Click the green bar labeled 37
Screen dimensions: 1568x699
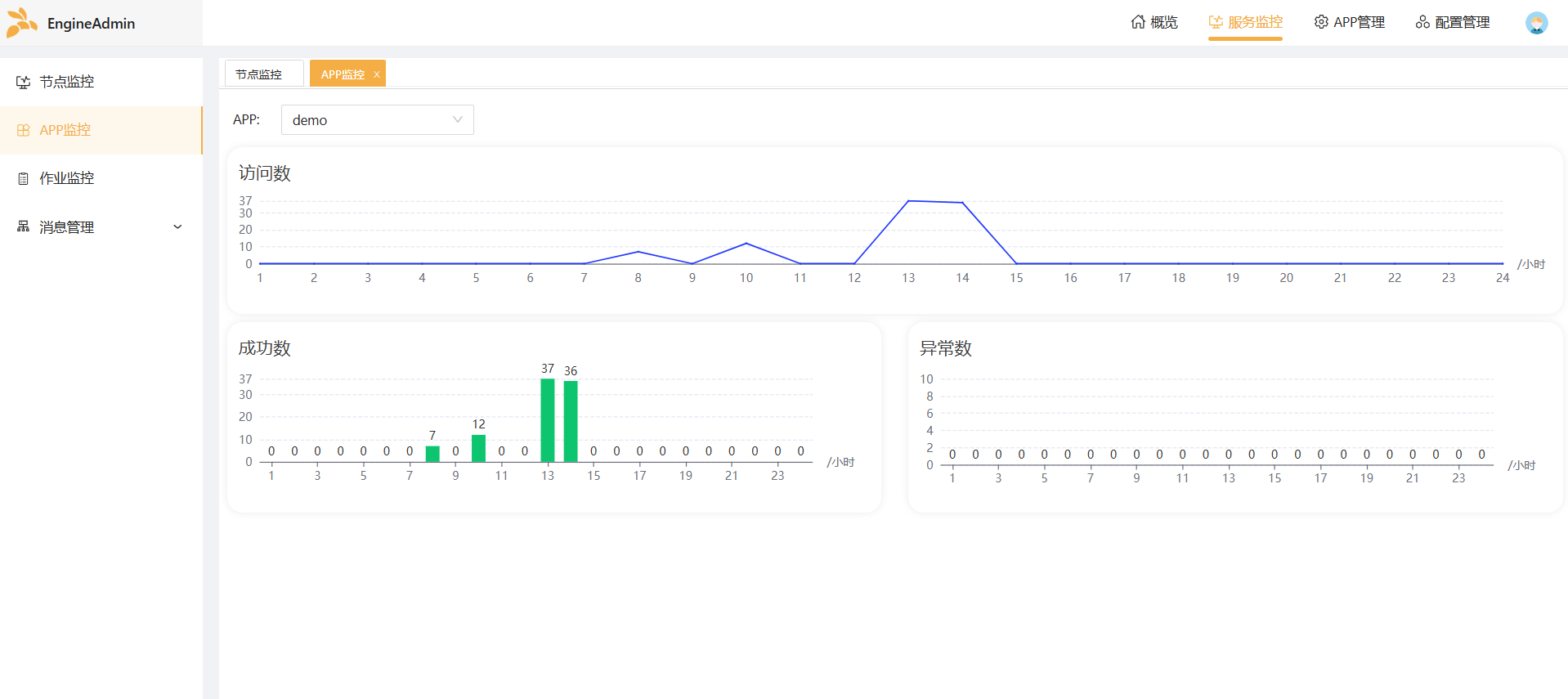point(548,420)
